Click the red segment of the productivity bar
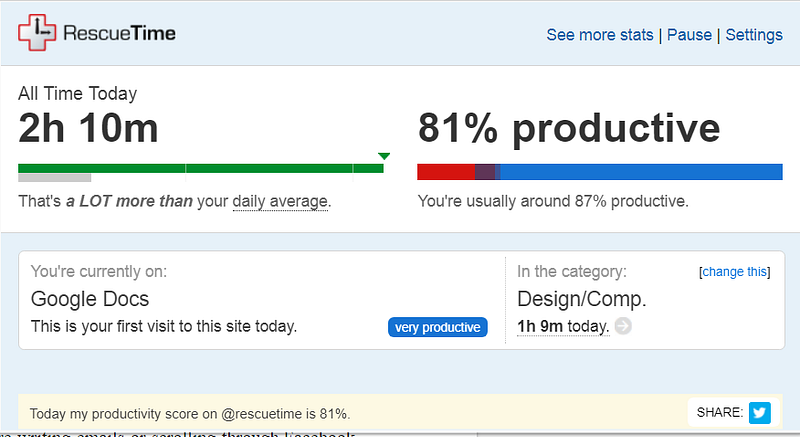Viewport: 800px width, 437px height. coord(445,171)
